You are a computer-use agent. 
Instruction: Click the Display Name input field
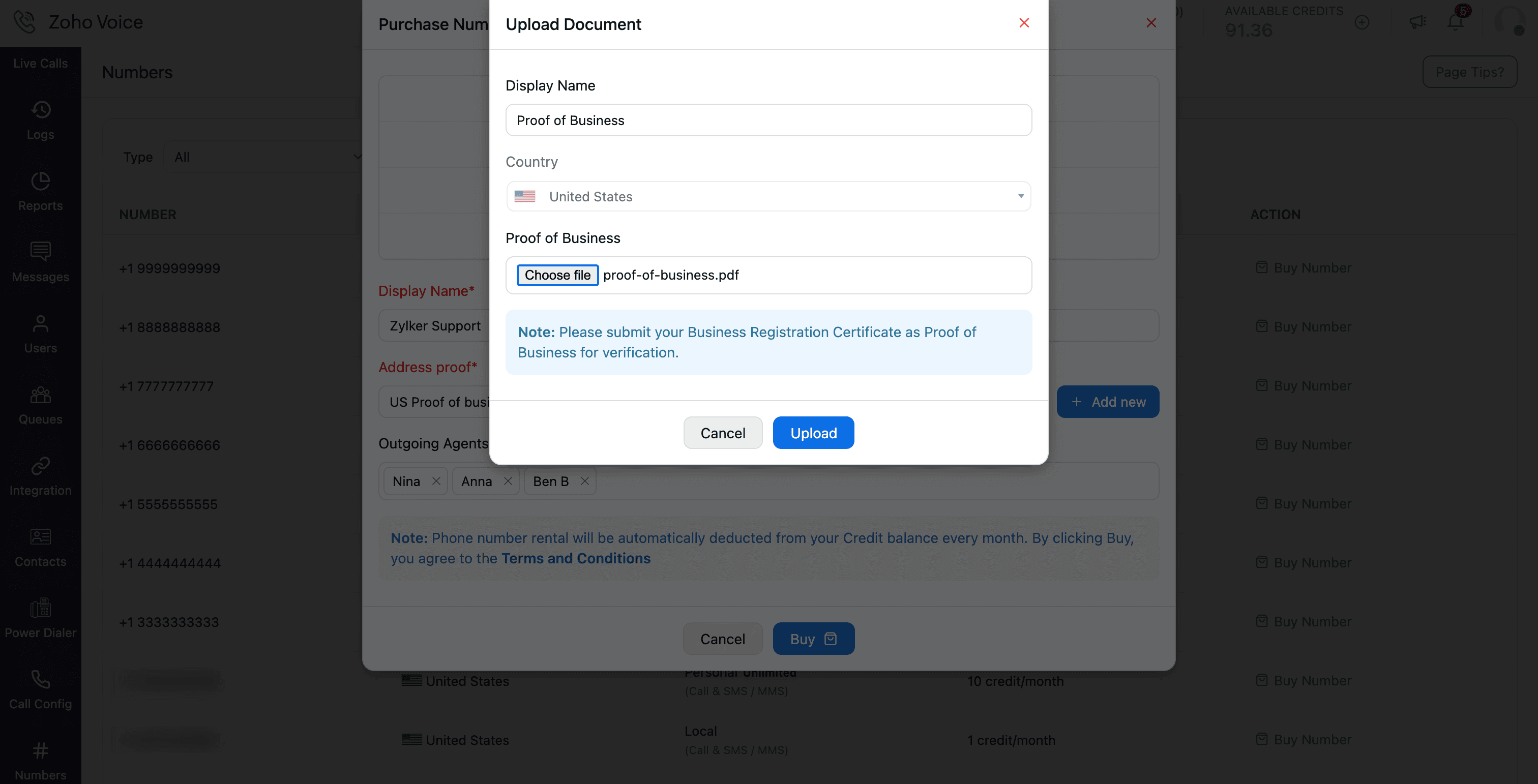(768, 120)
